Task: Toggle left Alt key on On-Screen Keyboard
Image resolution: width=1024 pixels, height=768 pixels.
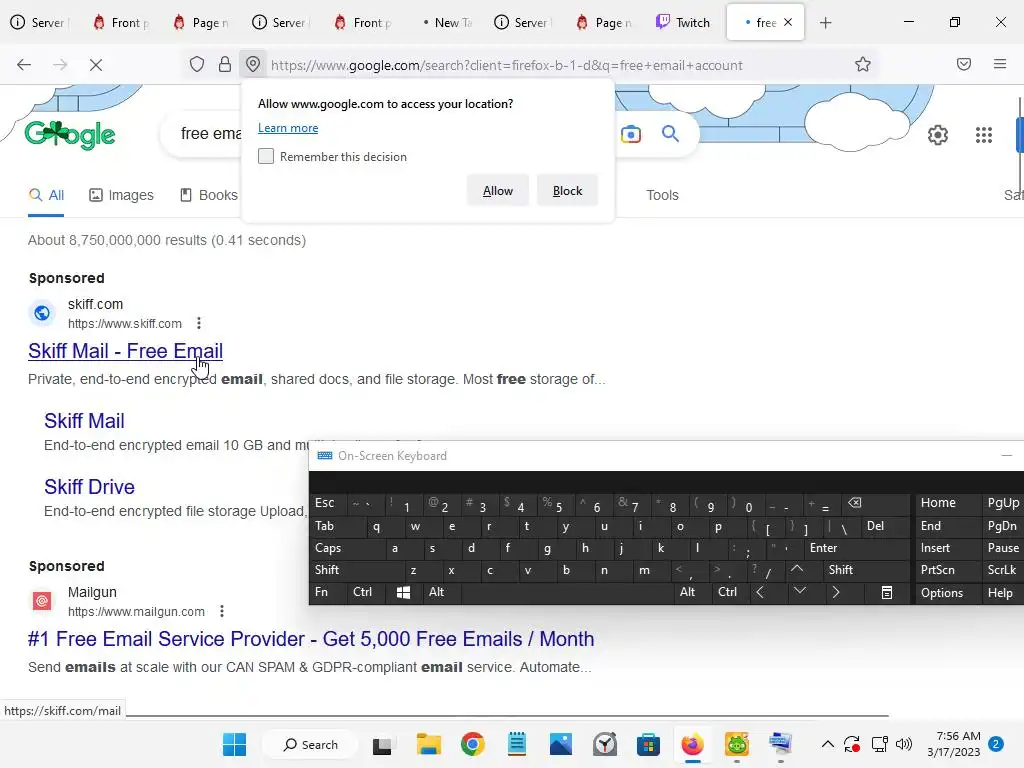Action: tap(436, 592)
